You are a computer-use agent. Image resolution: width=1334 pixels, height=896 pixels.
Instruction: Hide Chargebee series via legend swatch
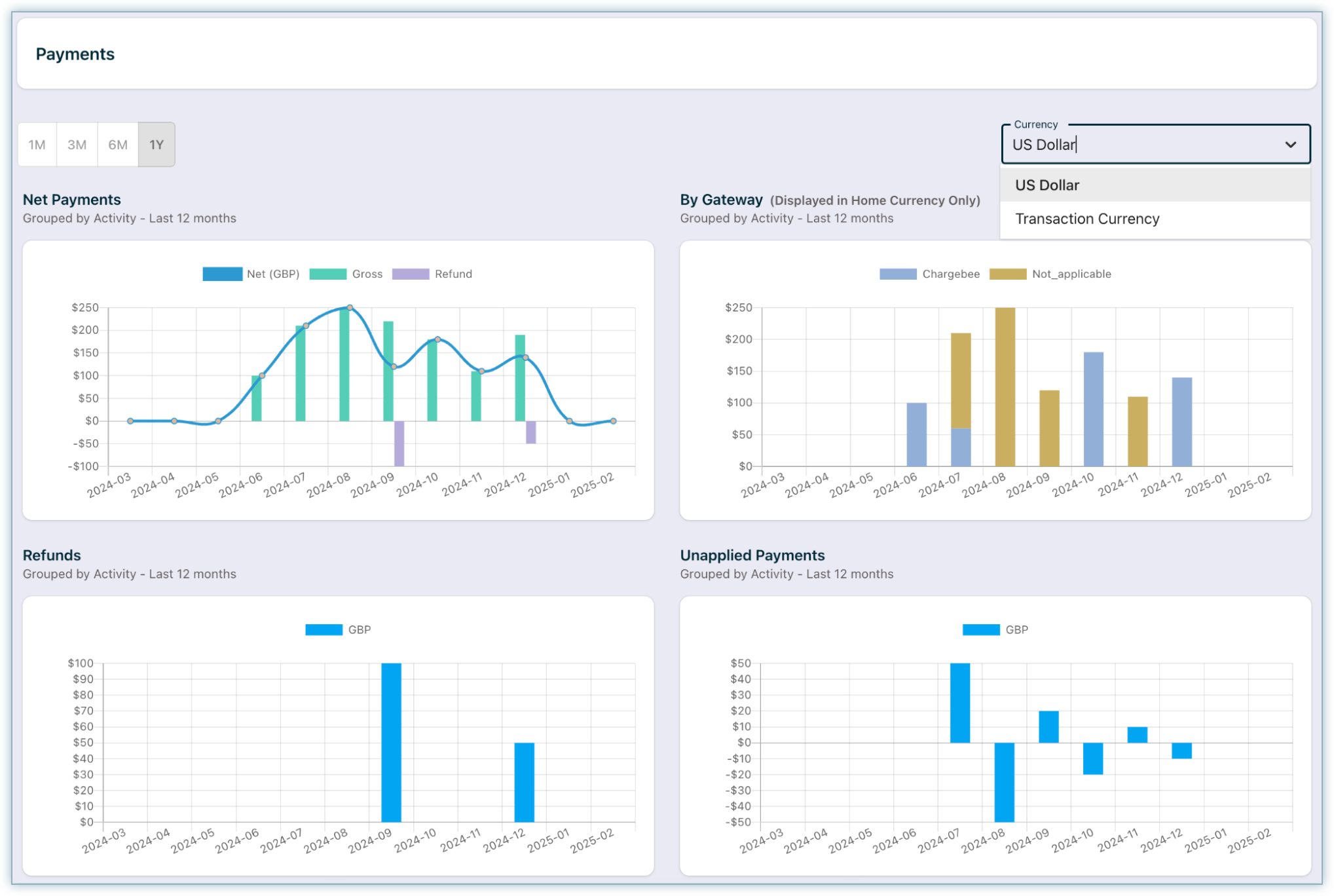pyautogui.click(x=898, y=274)
